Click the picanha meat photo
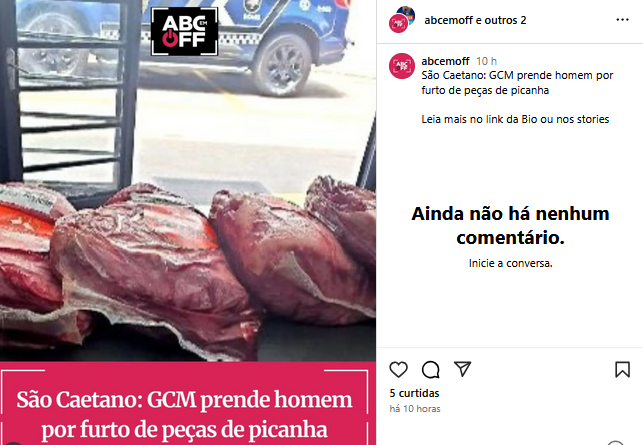Image resolution: width=643 pixels, height=445 pixels. click(x=188, y=267)
